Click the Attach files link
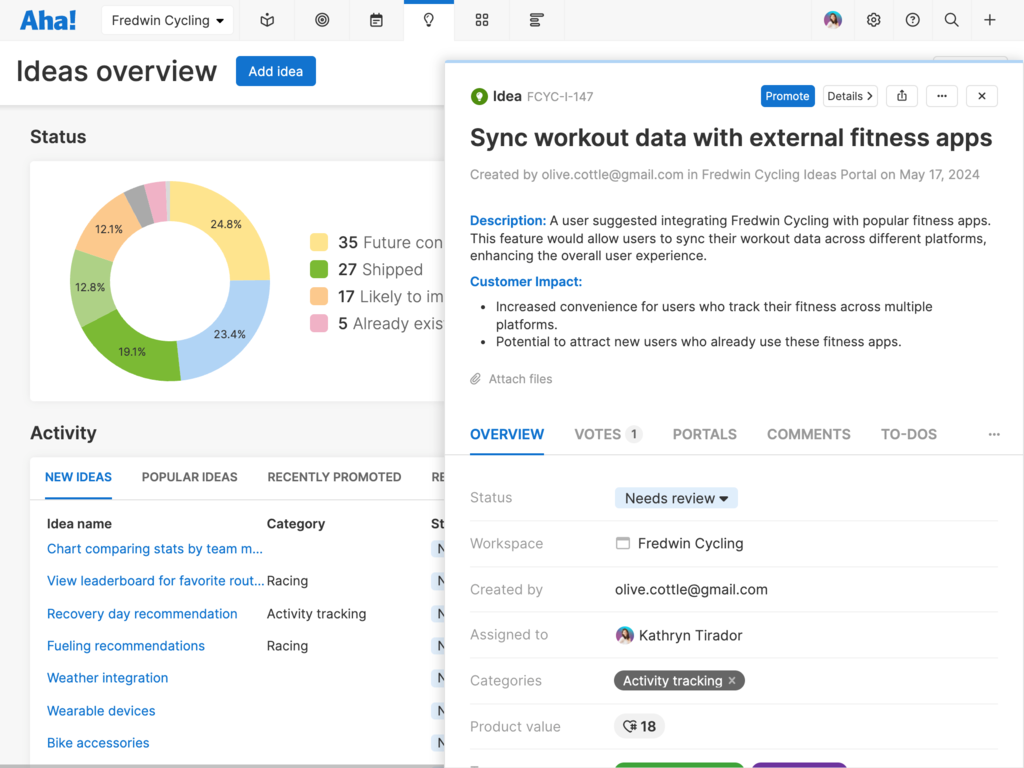This screenshot has height=768, width=1024. pyautogui.click(x=520, y=379)
